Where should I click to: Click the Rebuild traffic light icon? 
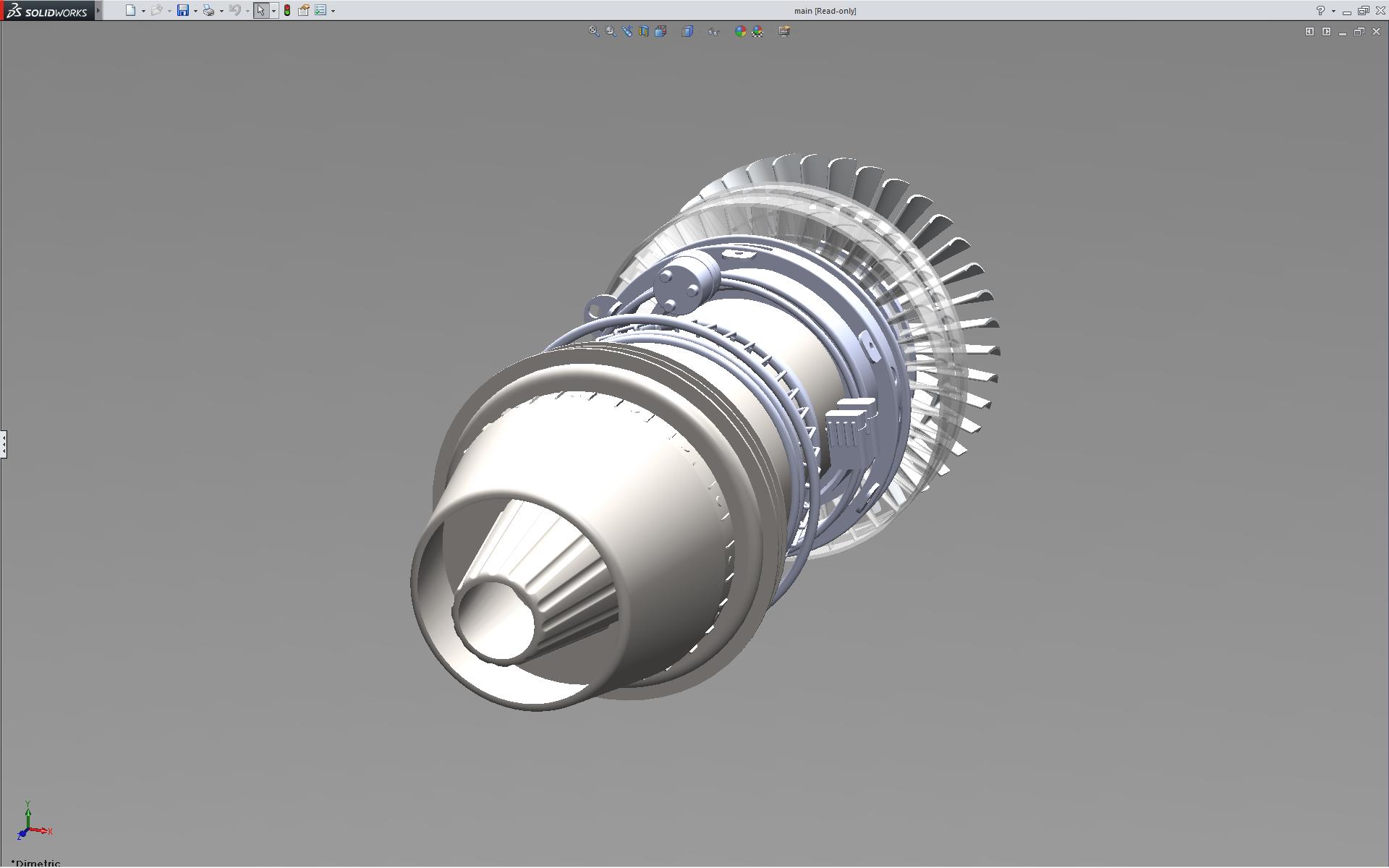287,10
